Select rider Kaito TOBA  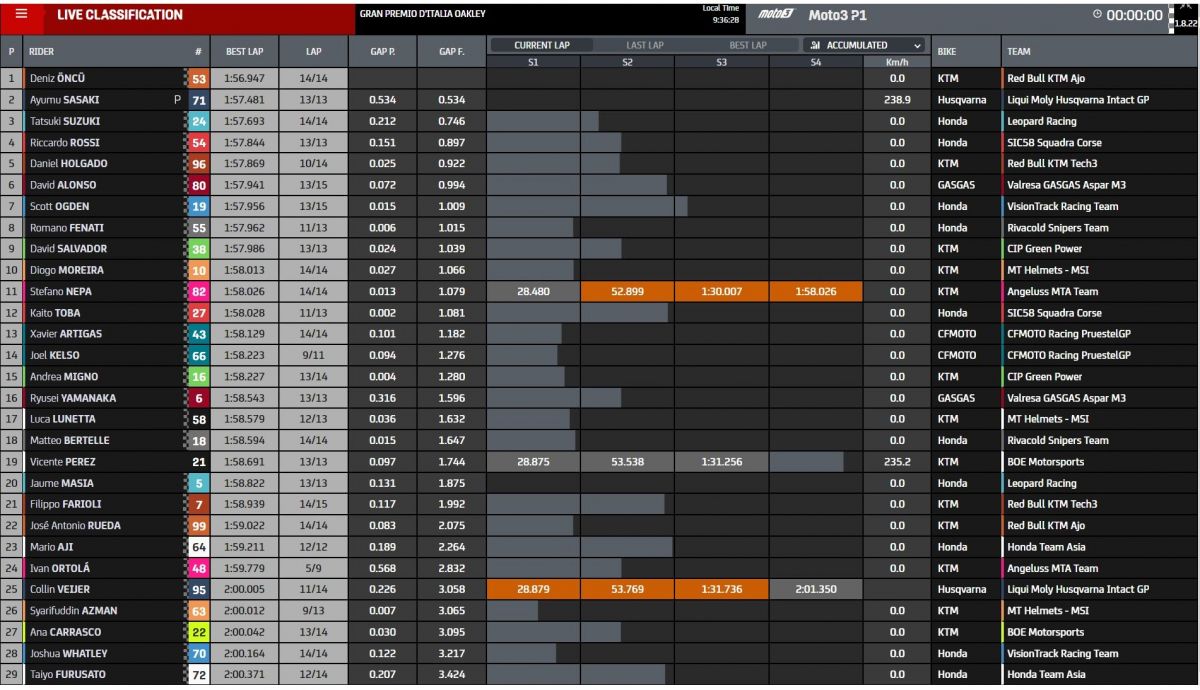click(x=56, y=313)
